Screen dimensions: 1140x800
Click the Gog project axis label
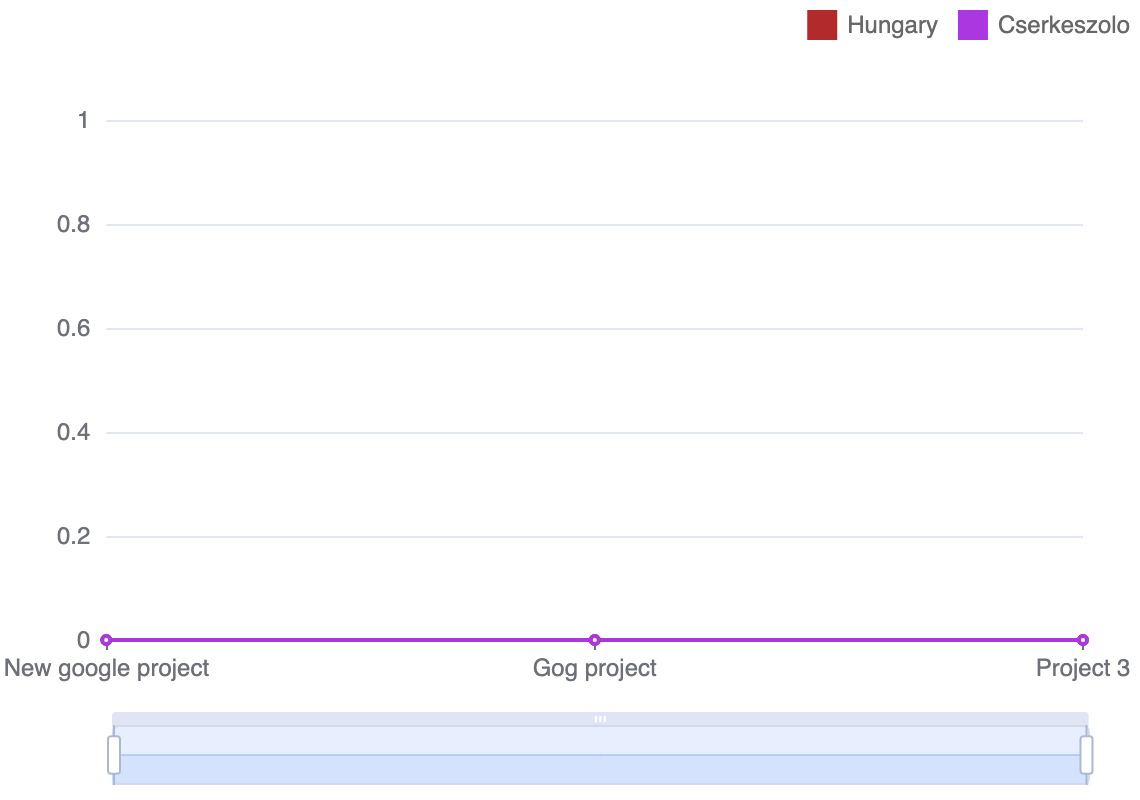tap(595, 668)
